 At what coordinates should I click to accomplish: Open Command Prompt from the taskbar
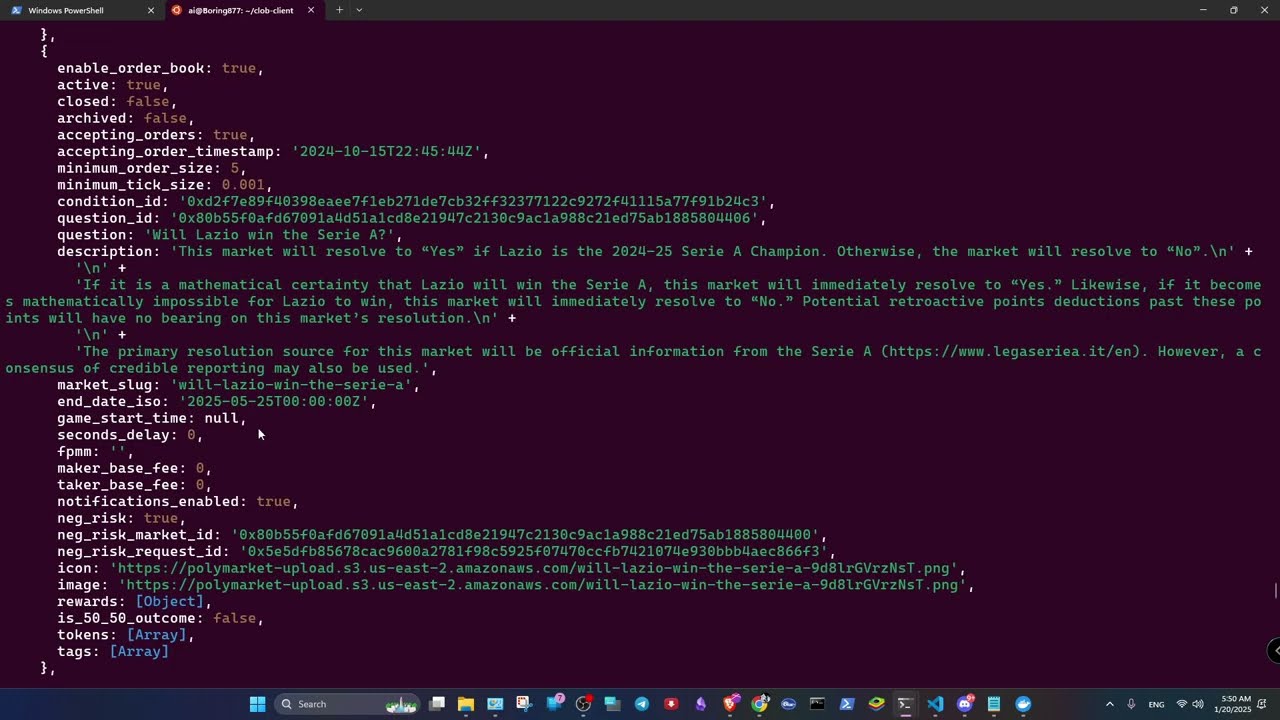[x=817, y=704]
